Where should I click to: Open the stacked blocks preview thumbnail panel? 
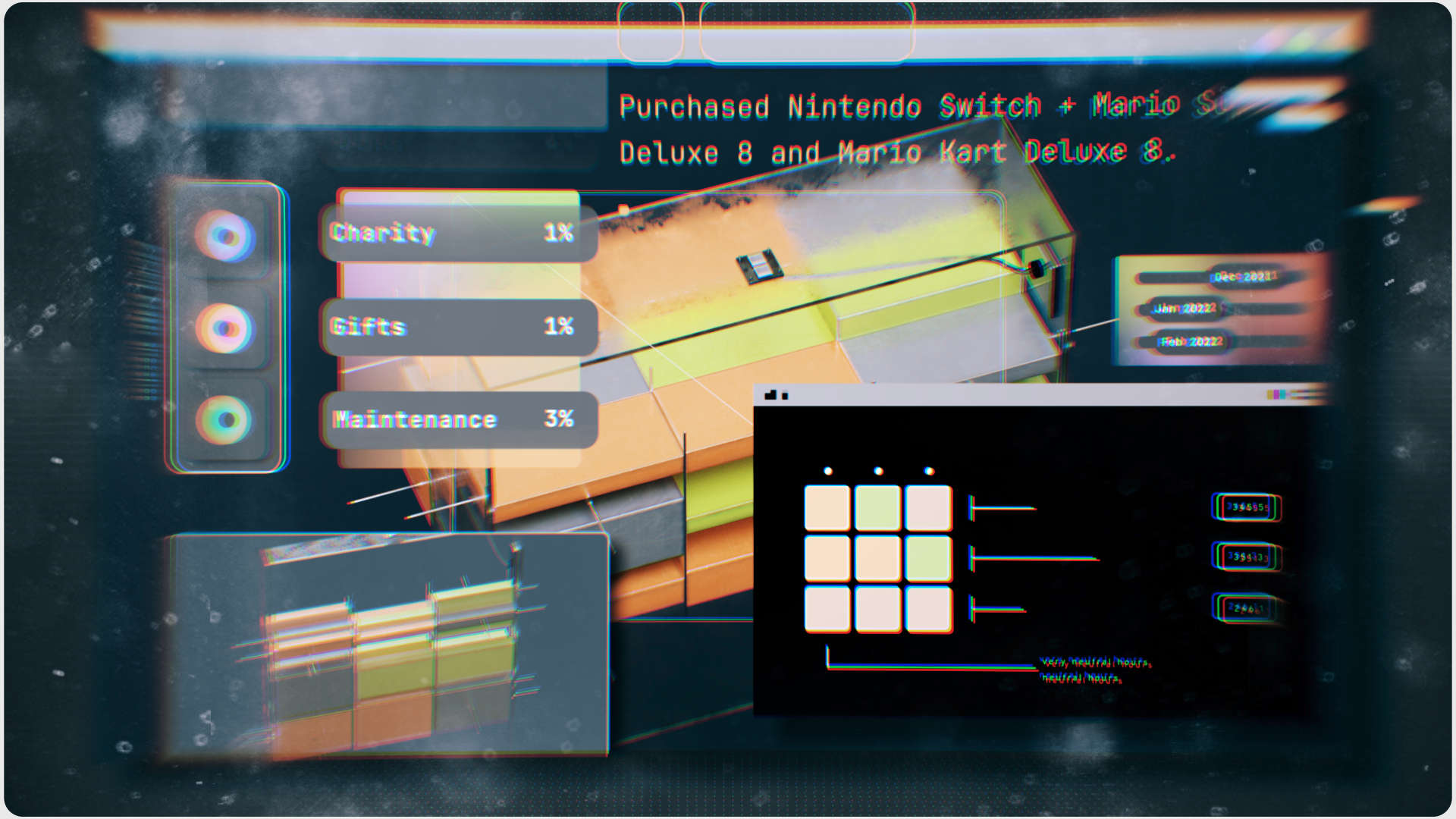(388, 645)
